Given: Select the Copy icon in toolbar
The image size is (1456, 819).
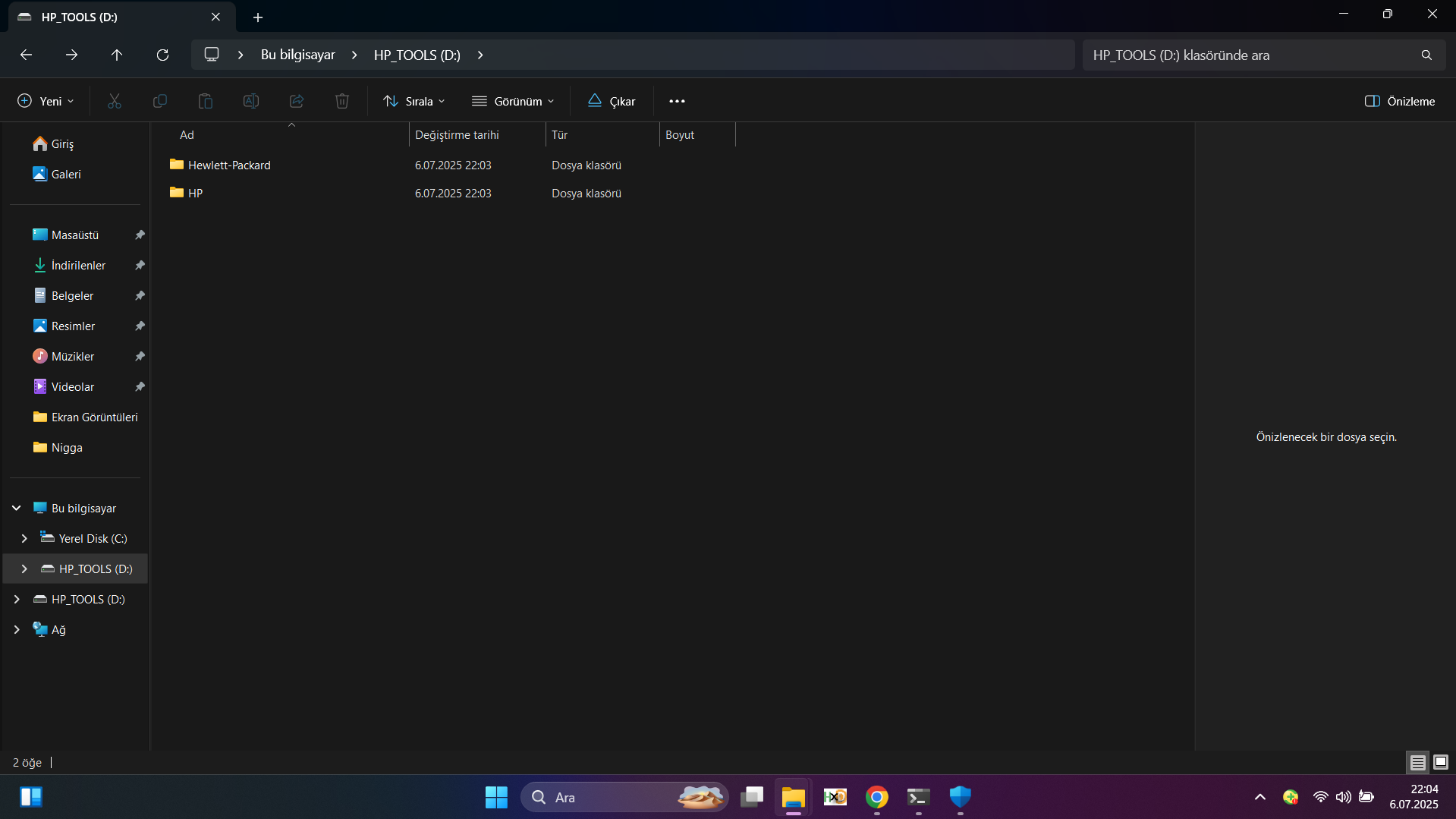Looking at the screenshot, I should tap(159, 100).
